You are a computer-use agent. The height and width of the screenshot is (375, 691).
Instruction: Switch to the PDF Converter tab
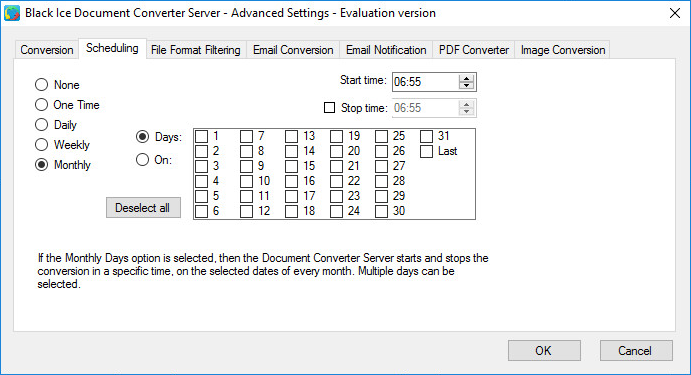474,50
